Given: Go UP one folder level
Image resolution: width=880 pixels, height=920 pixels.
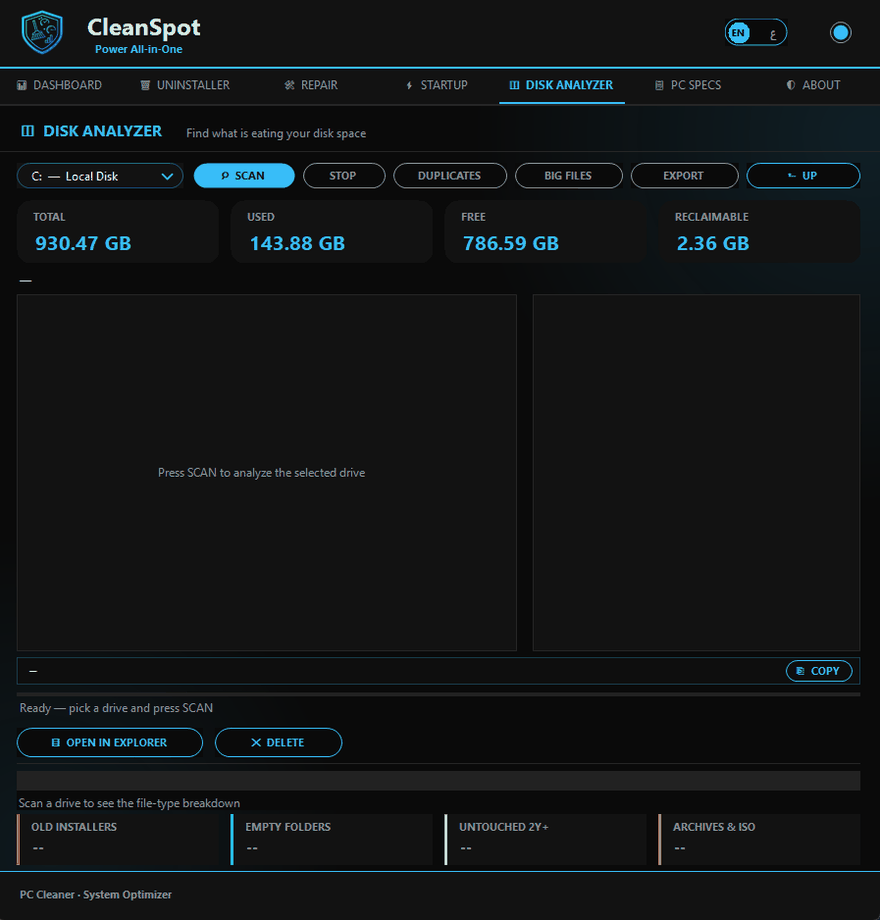Looking at the screenshot, I should click(x=803, y=175).
